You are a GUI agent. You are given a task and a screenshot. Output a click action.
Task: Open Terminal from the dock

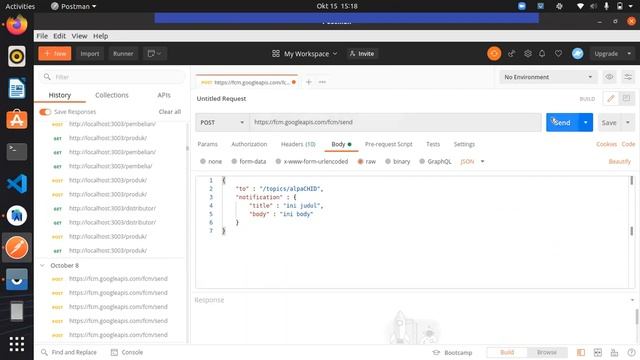point(17,151)
